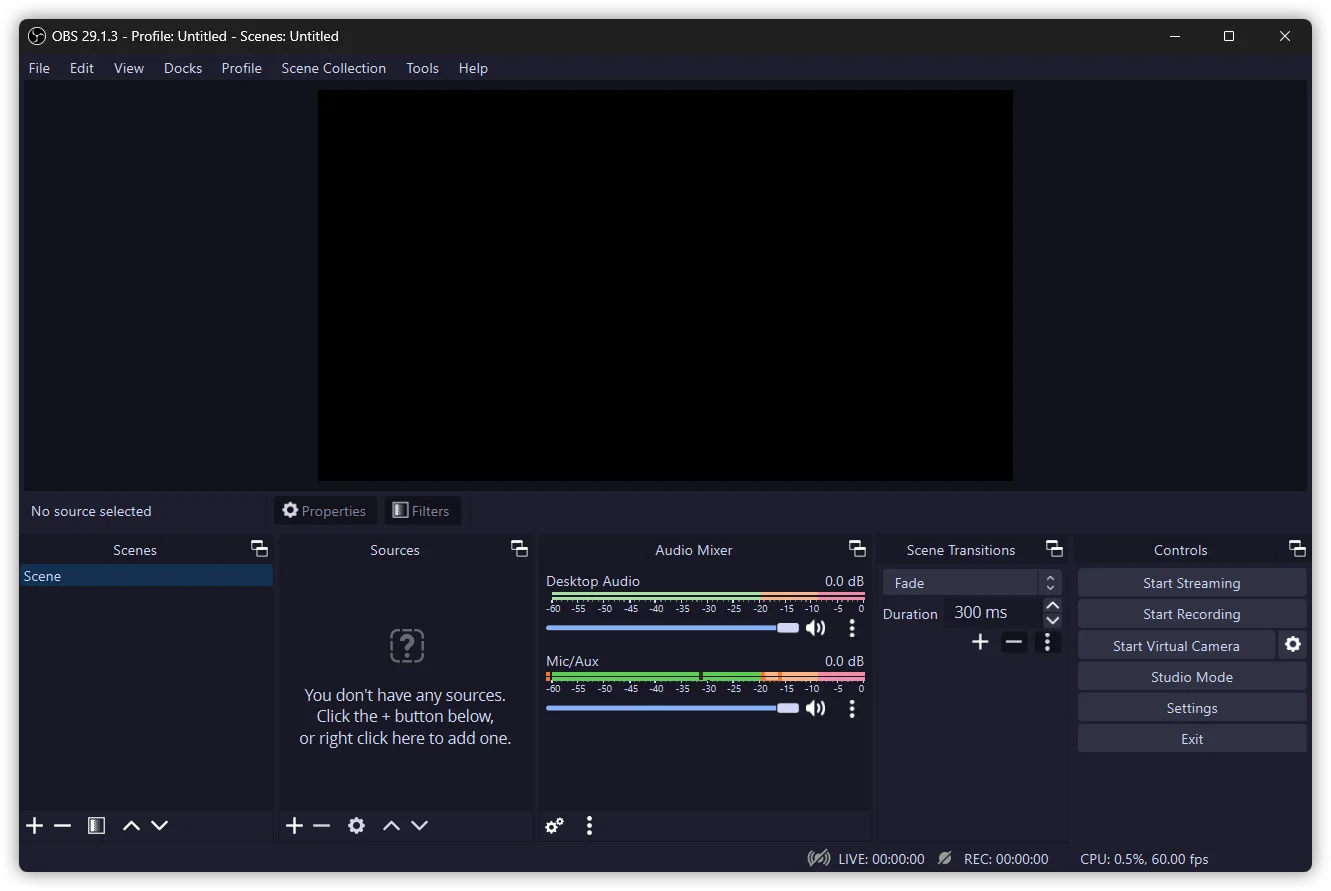
Task: Open Desktop Audio three-dot options menu
Action: click(852, 628)
